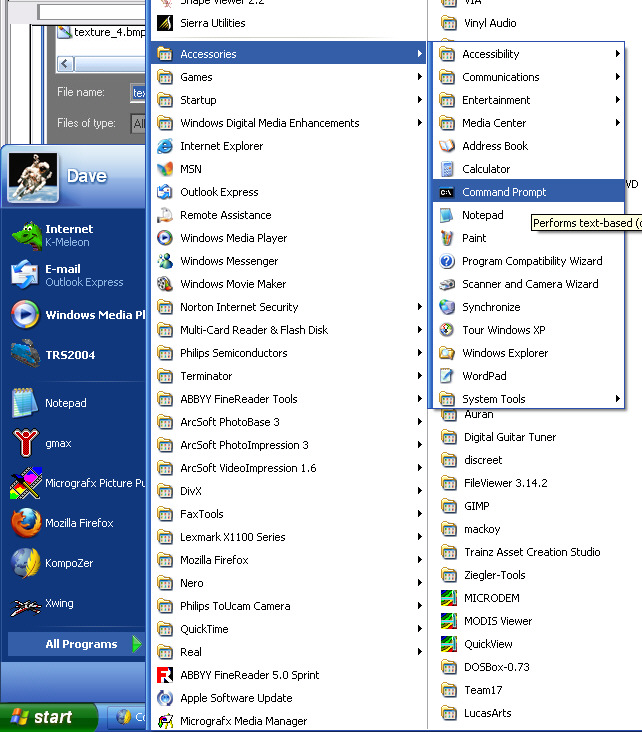Expand Communications submenu arrow
Screen dimensions: 642x732
[618, 77]
